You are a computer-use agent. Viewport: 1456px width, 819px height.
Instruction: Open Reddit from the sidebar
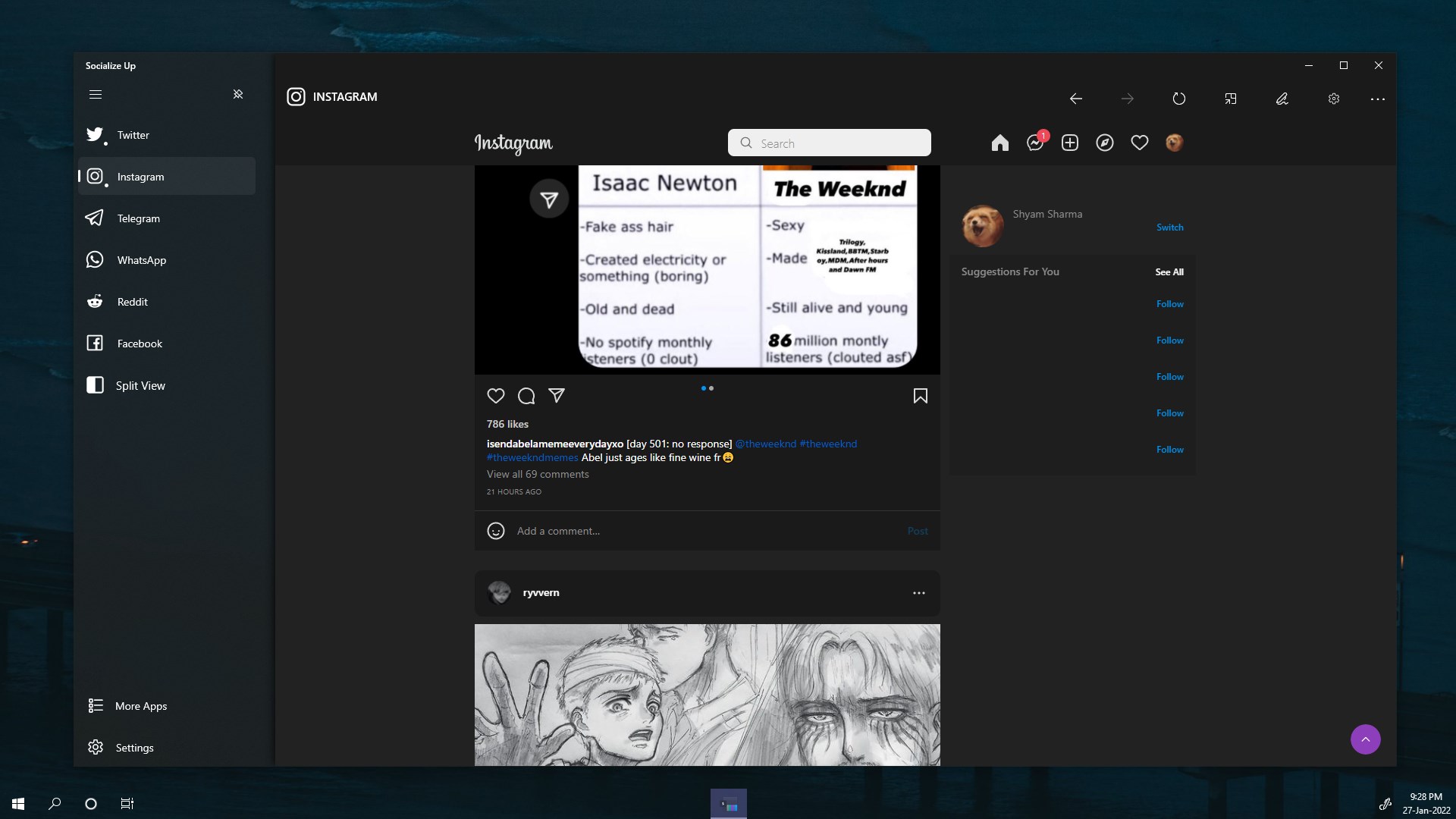[x=133, y=301]
